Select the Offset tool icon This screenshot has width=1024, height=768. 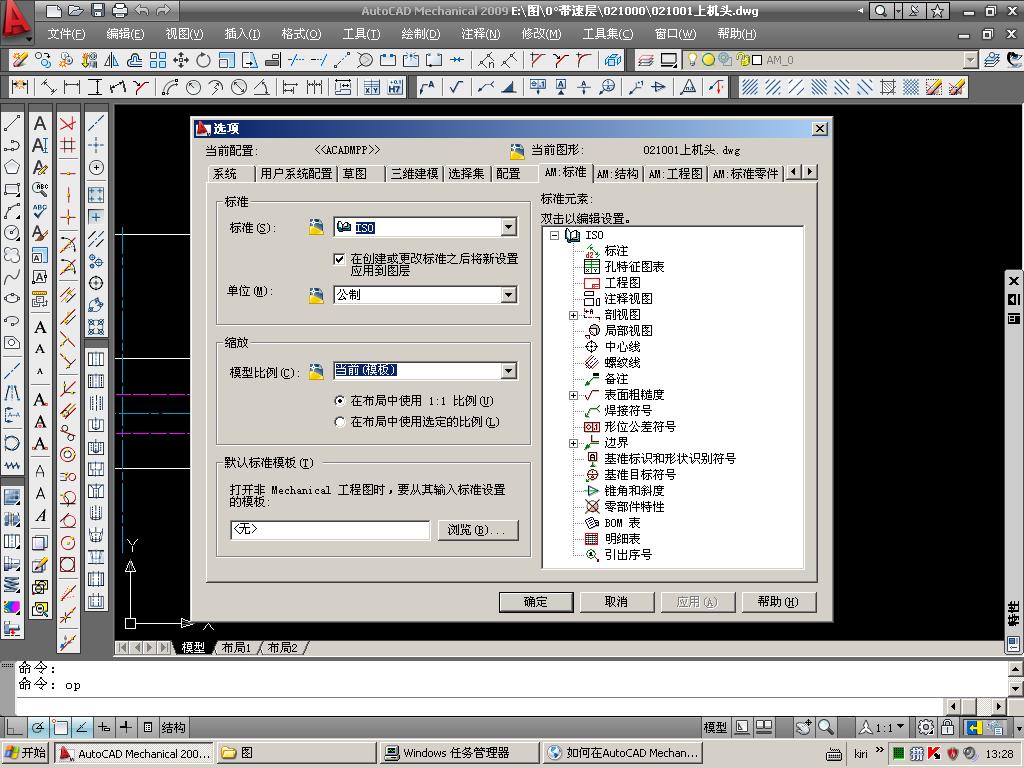tap(135, 60)
